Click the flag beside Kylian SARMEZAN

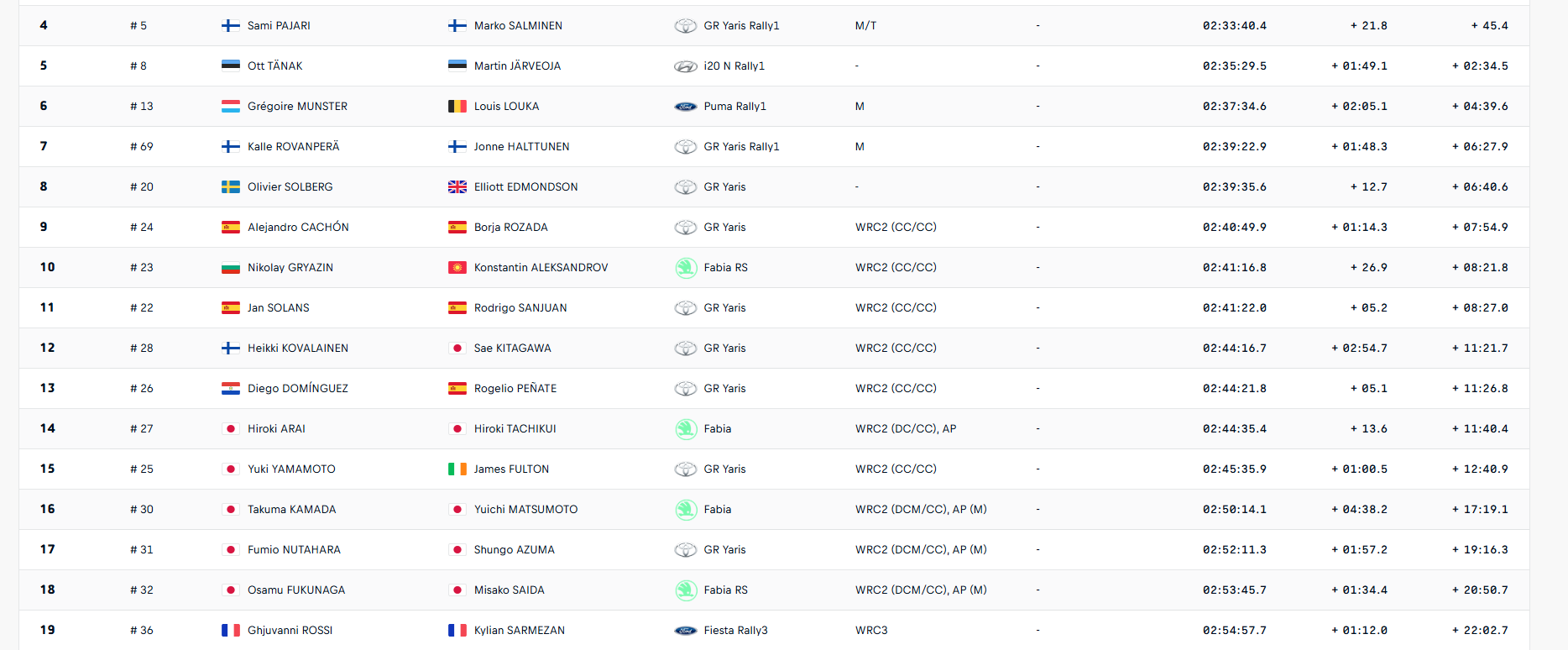click(x=457, y=631)
